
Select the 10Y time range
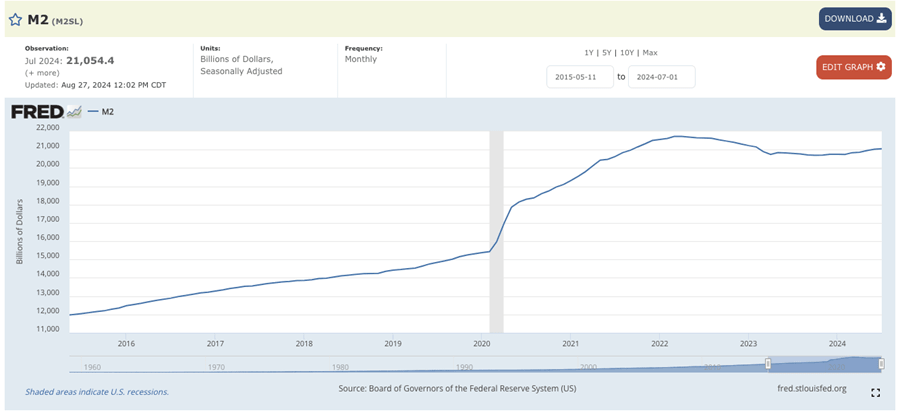click(625, 52)
